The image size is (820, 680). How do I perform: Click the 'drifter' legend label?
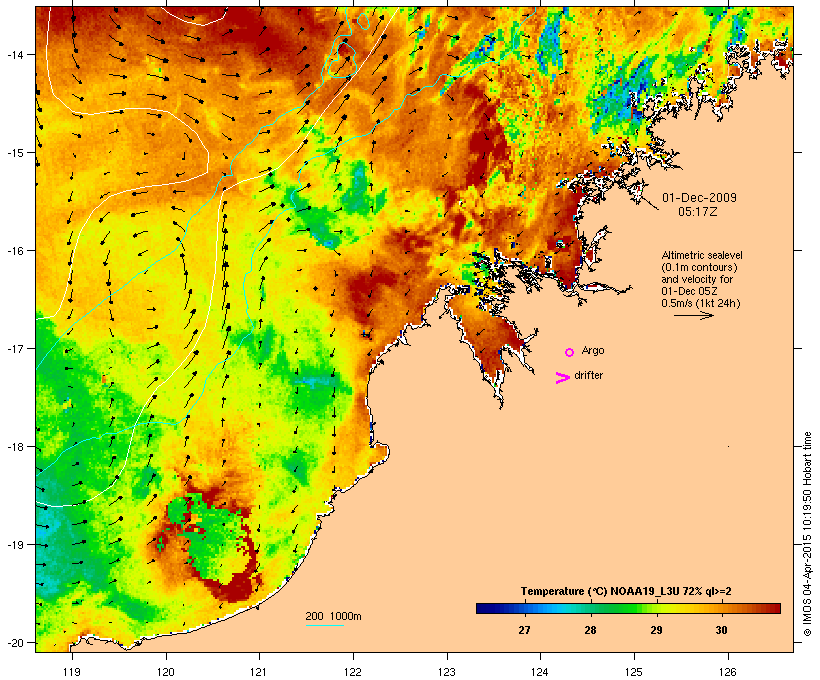point(588,375)
